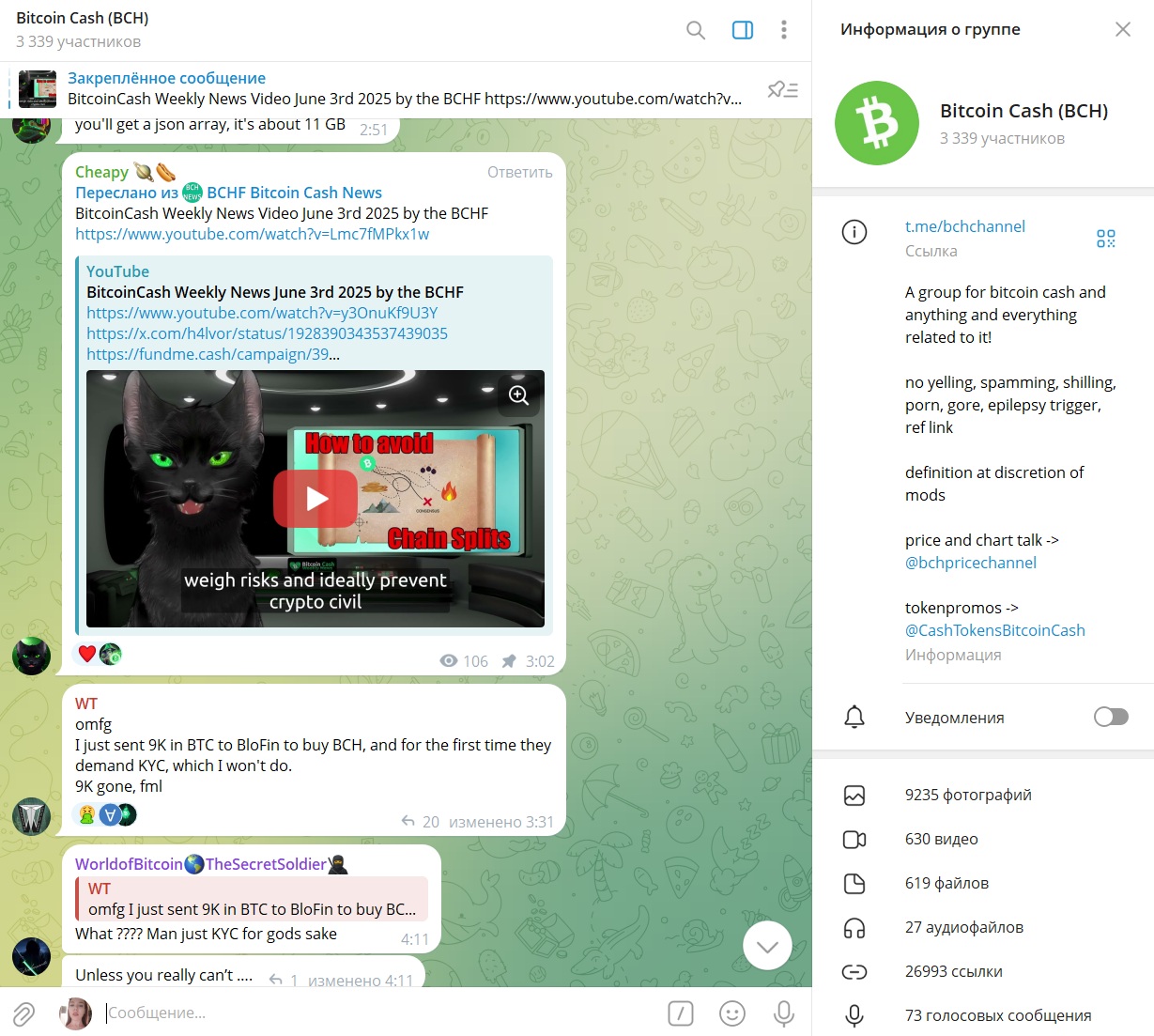Click the WorldofBitcoin TheSecretSoldier name
The height and width of the screenshot is (1036, 1154).
212,864
